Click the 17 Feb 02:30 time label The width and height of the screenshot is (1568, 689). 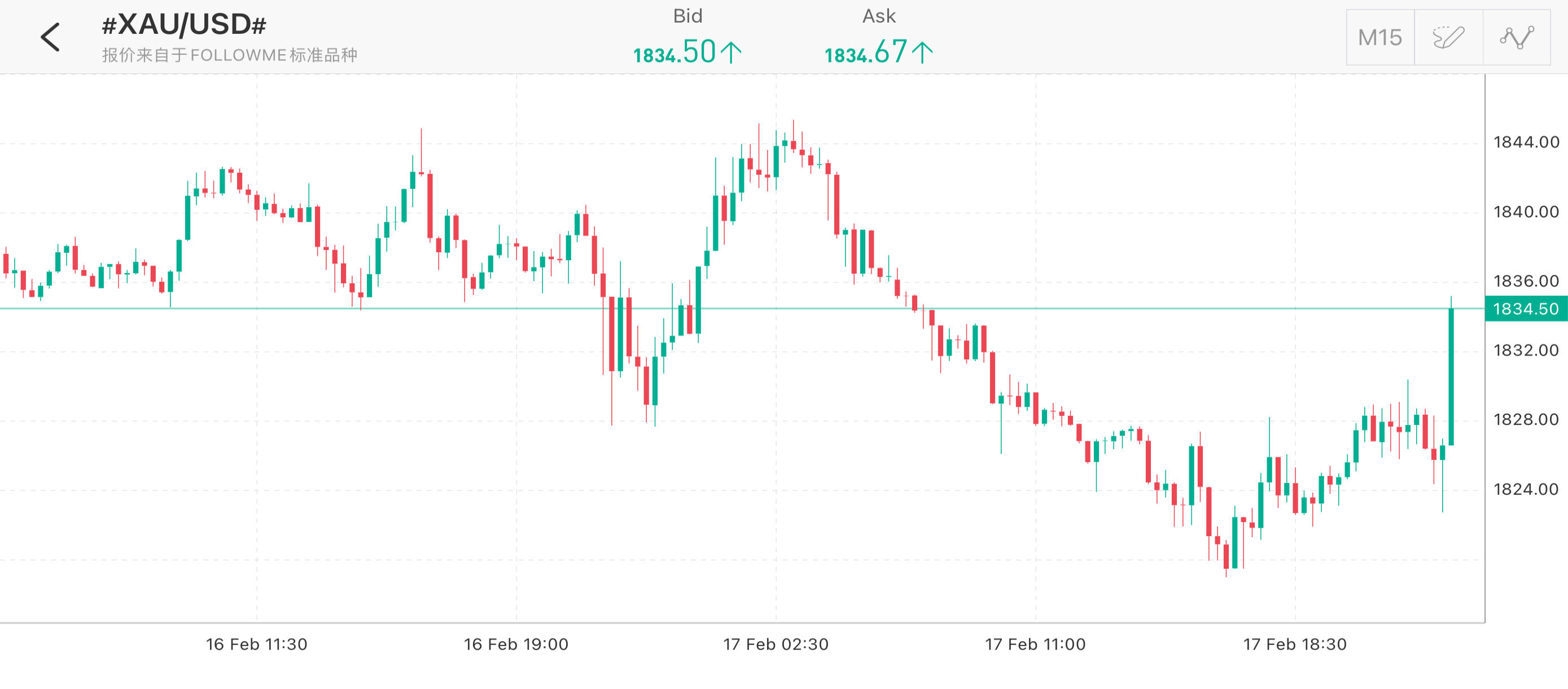[x=776, y=644]
